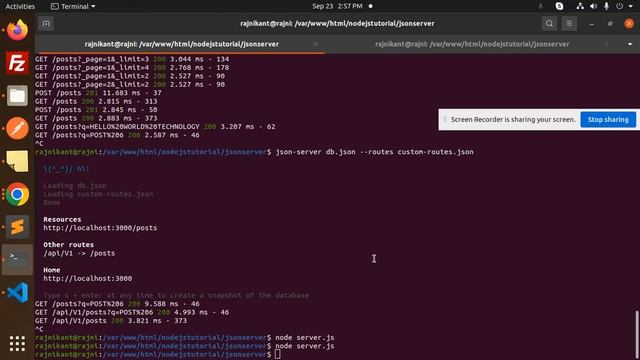Click the http://localhost:3000 home URL

click(87, 278)
